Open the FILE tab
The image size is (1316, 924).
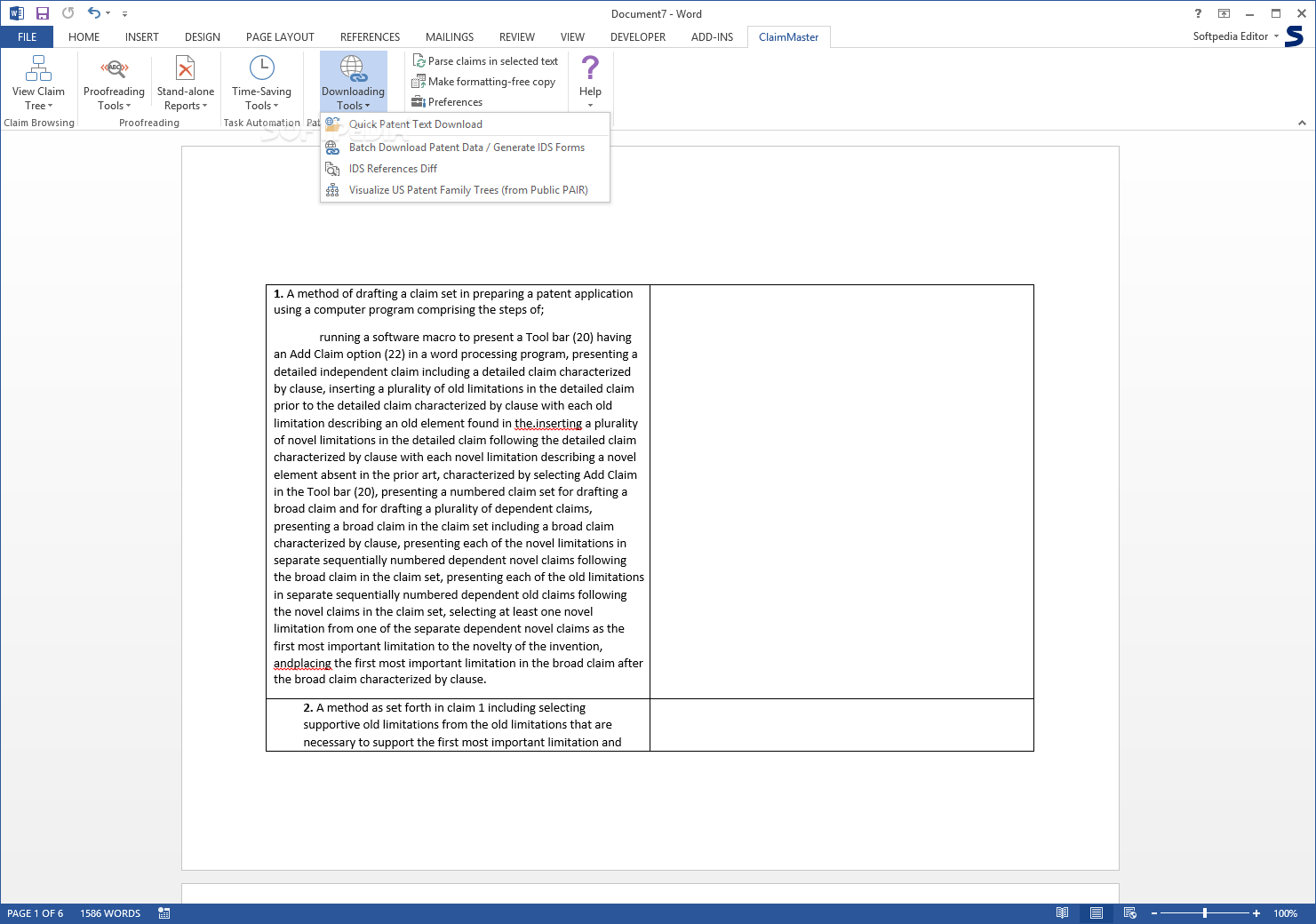tap(27, 37)
